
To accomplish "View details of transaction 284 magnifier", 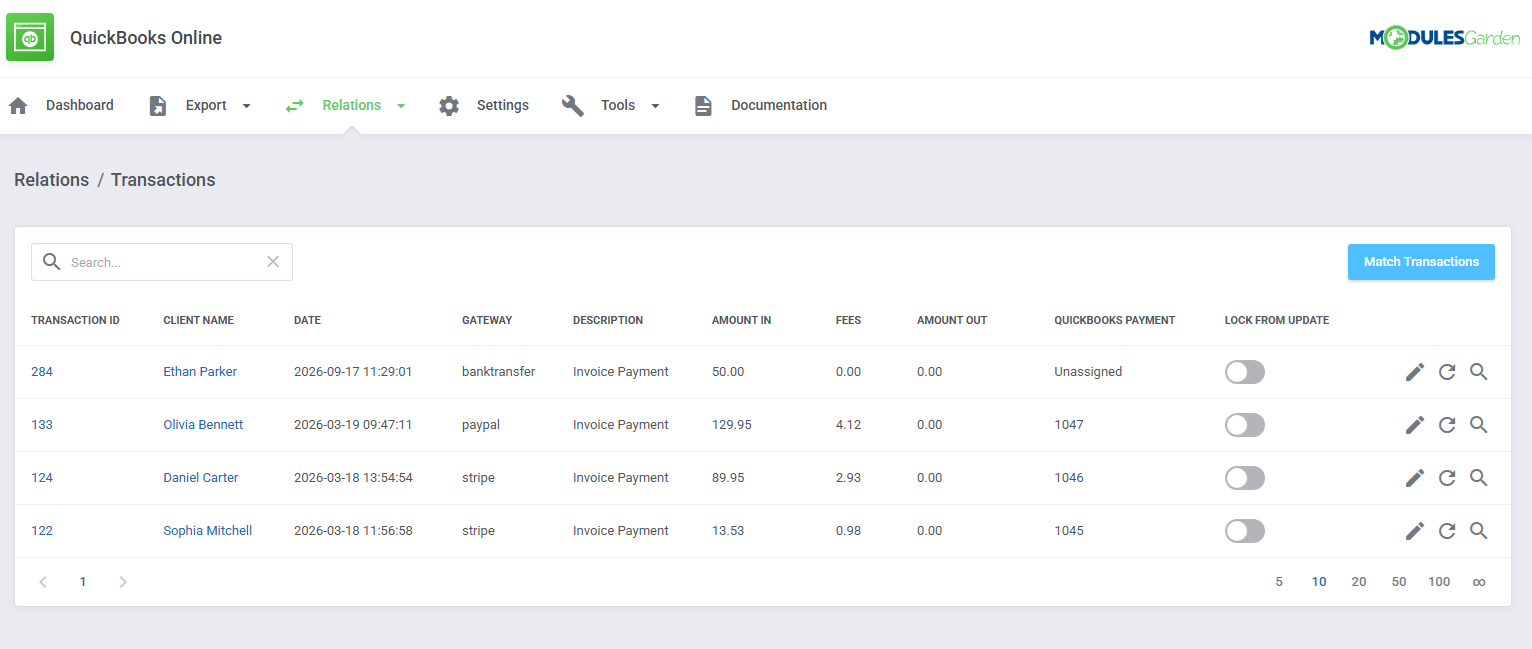I will click(x=1479, y=372).
